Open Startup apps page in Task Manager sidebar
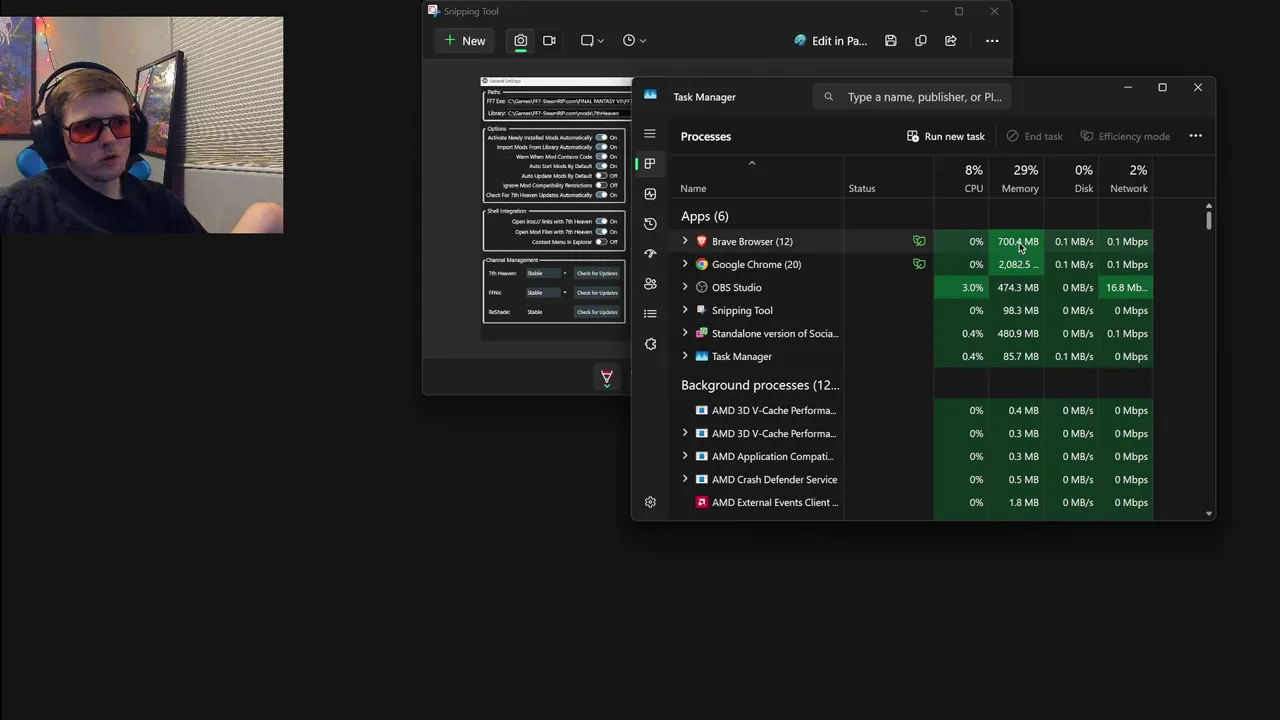 tap(650, 254)
